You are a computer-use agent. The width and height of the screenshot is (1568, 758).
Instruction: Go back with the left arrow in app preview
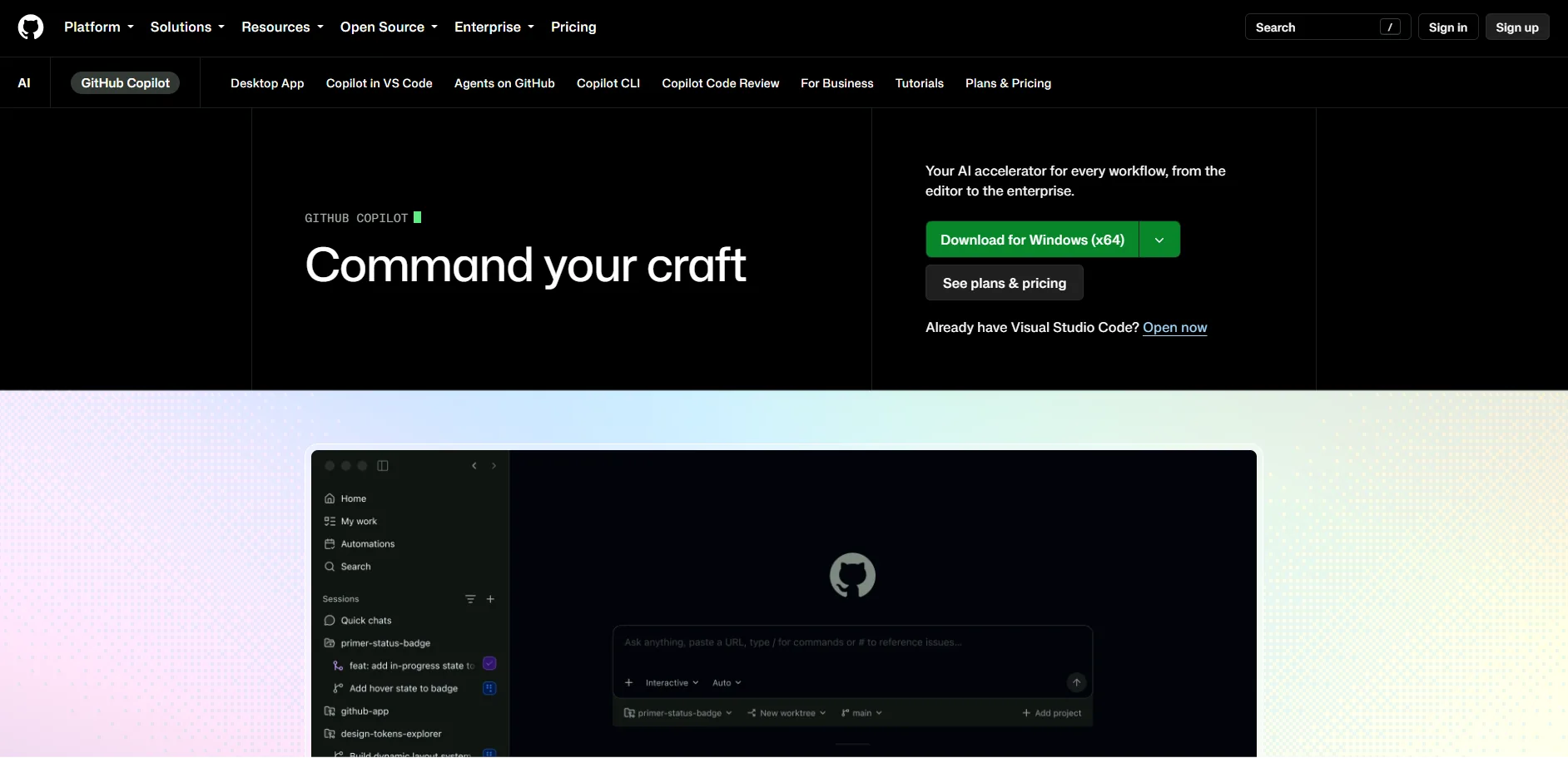point(474,466)
